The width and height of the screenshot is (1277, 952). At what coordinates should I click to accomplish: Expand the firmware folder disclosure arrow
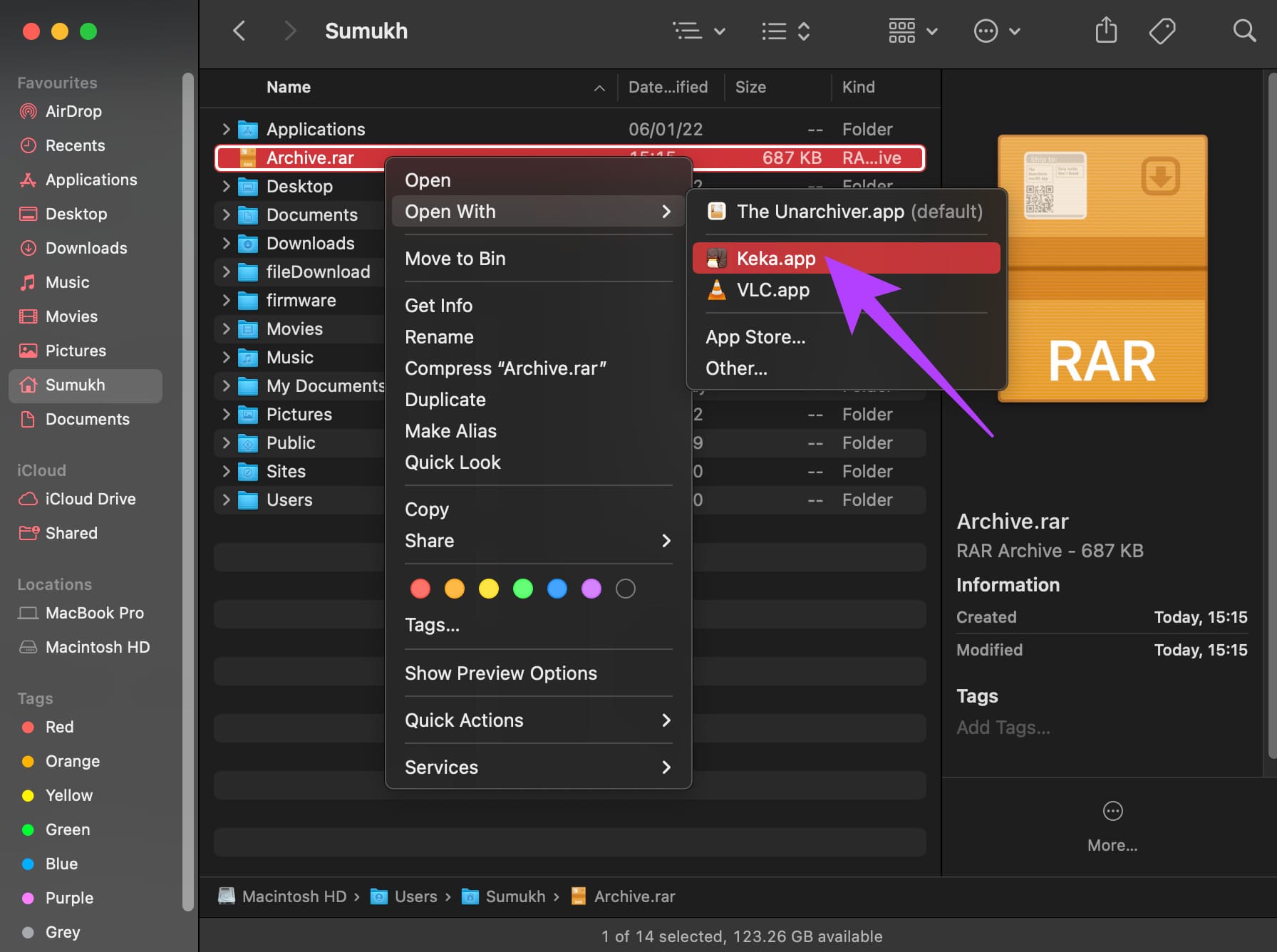tap(226, 300)
